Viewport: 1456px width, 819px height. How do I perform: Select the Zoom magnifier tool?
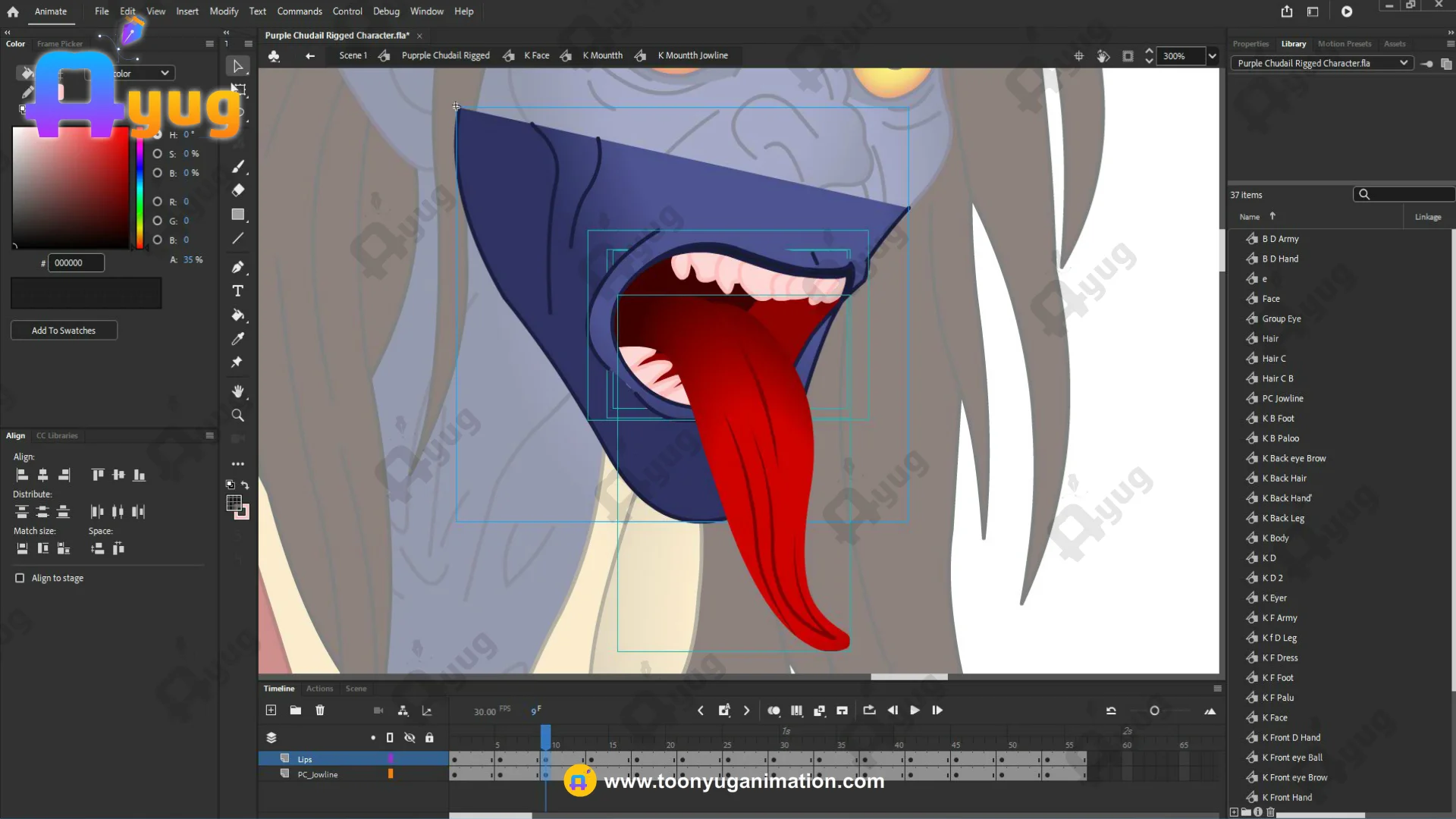(x=237, y=416)
